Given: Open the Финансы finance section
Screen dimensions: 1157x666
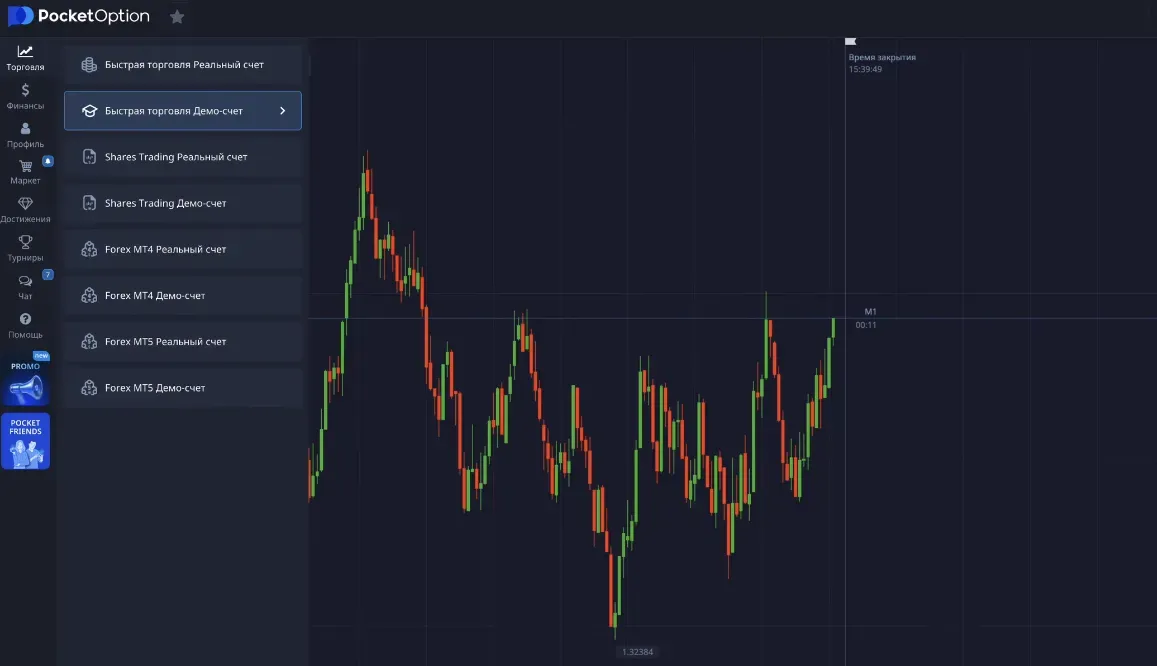Looking at the screenshot, I should [x=25, y=94].
